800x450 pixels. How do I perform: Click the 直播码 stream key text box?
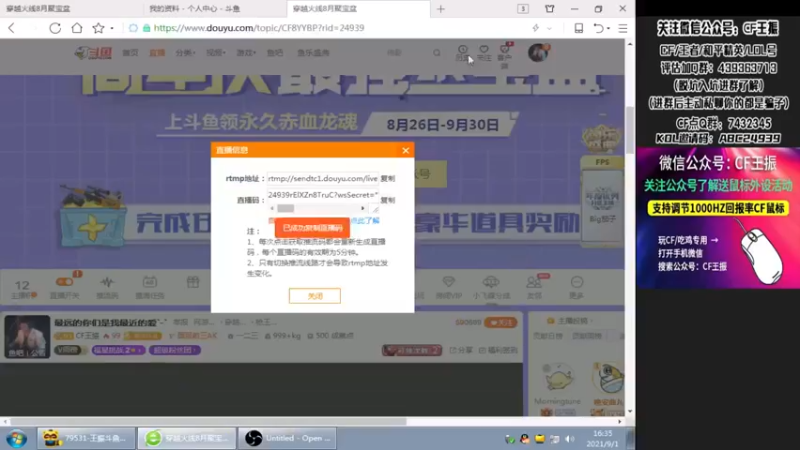[x=322, y=195]
